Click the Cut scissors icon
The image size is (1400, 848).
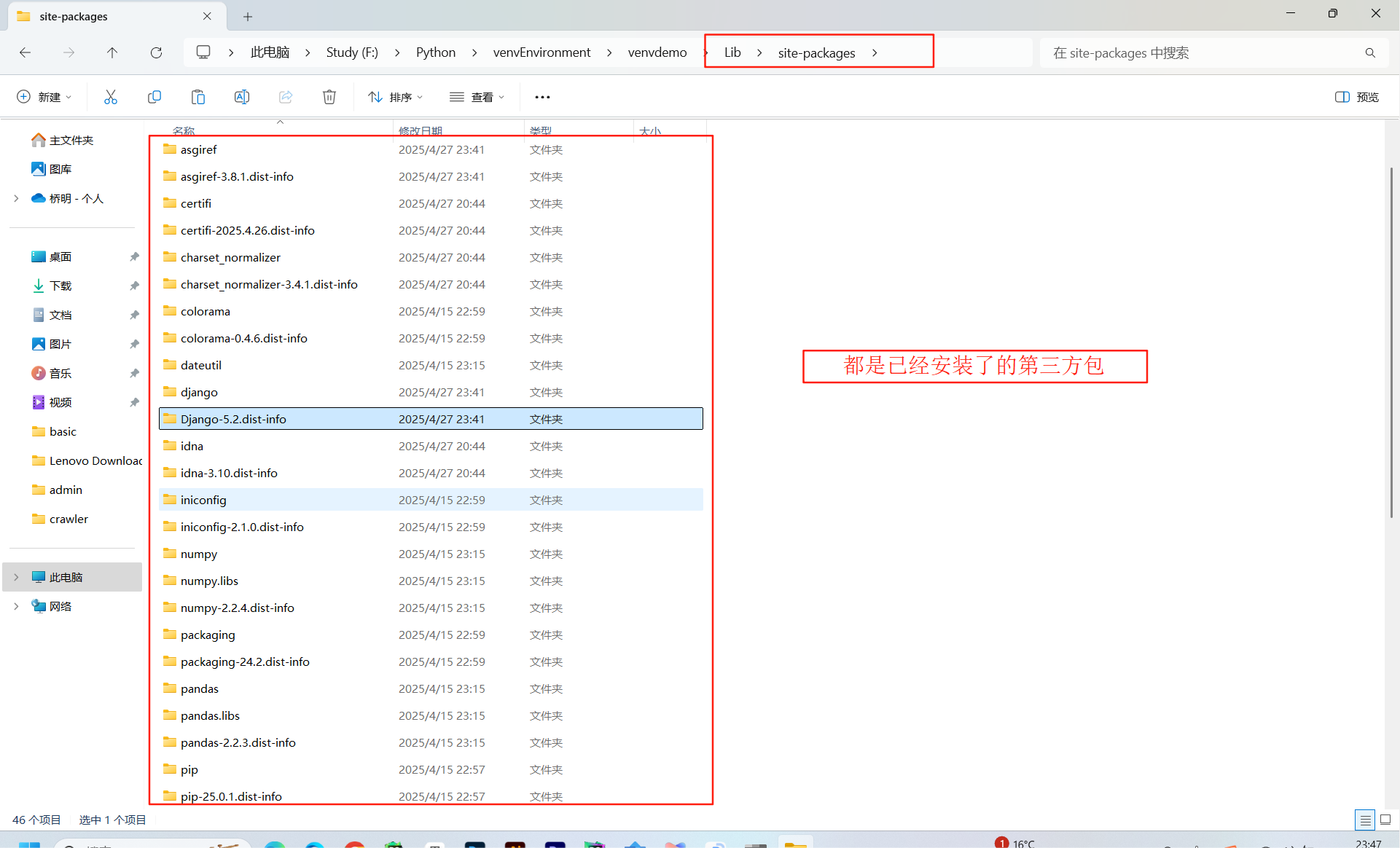111,97
